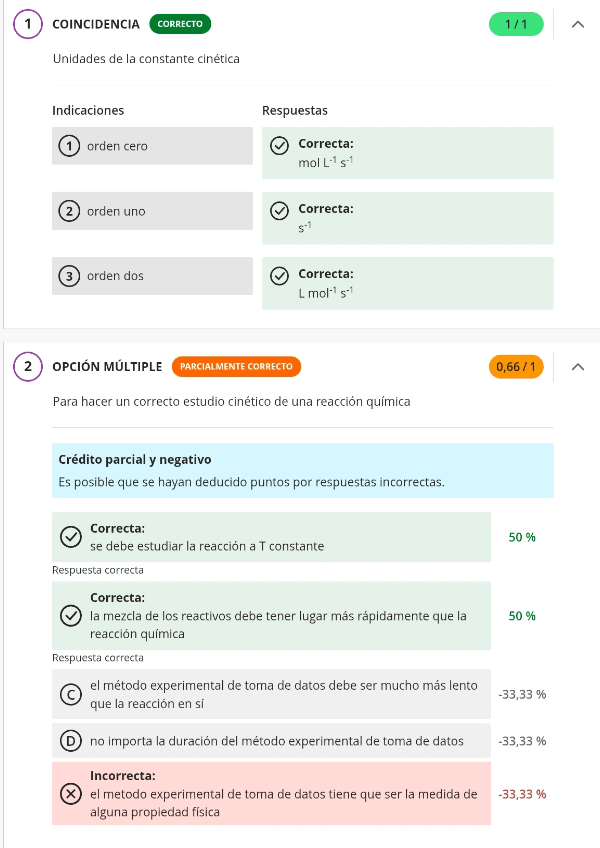This screenshot has width=600, height=848.
Task: Select option C radio circle
Action: tap(71, 694)
